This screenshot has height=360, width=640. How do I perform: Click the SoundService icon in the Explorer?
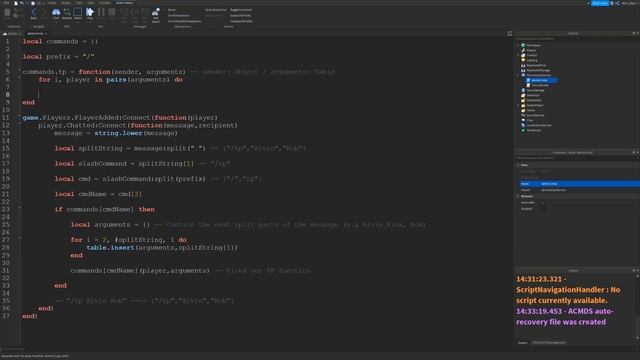click(x=523, y=115)
